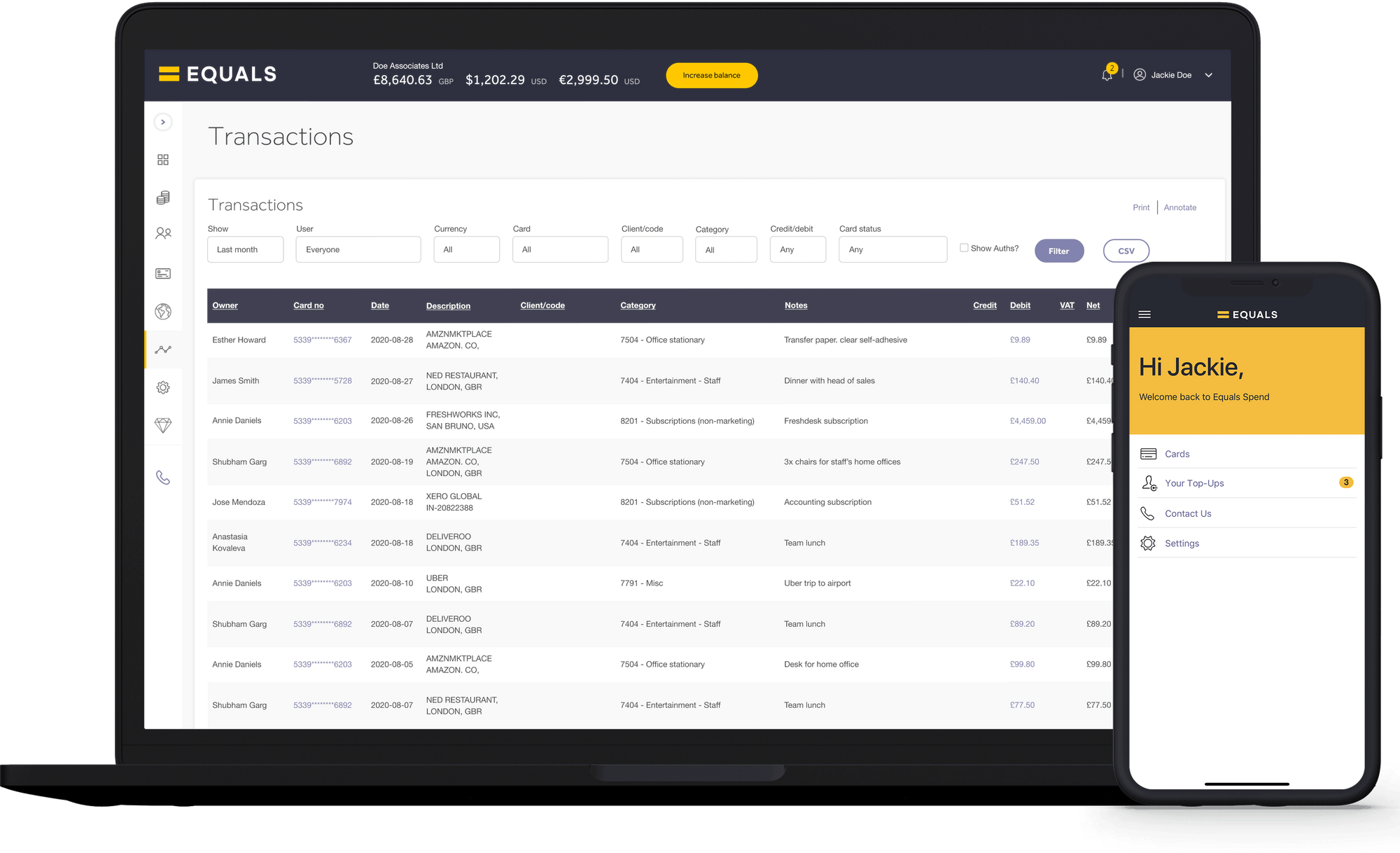Open the dashboard grid icon in the sidebar
The width and height of the screenshot is (1400, 853).
(x=163, y=160)
